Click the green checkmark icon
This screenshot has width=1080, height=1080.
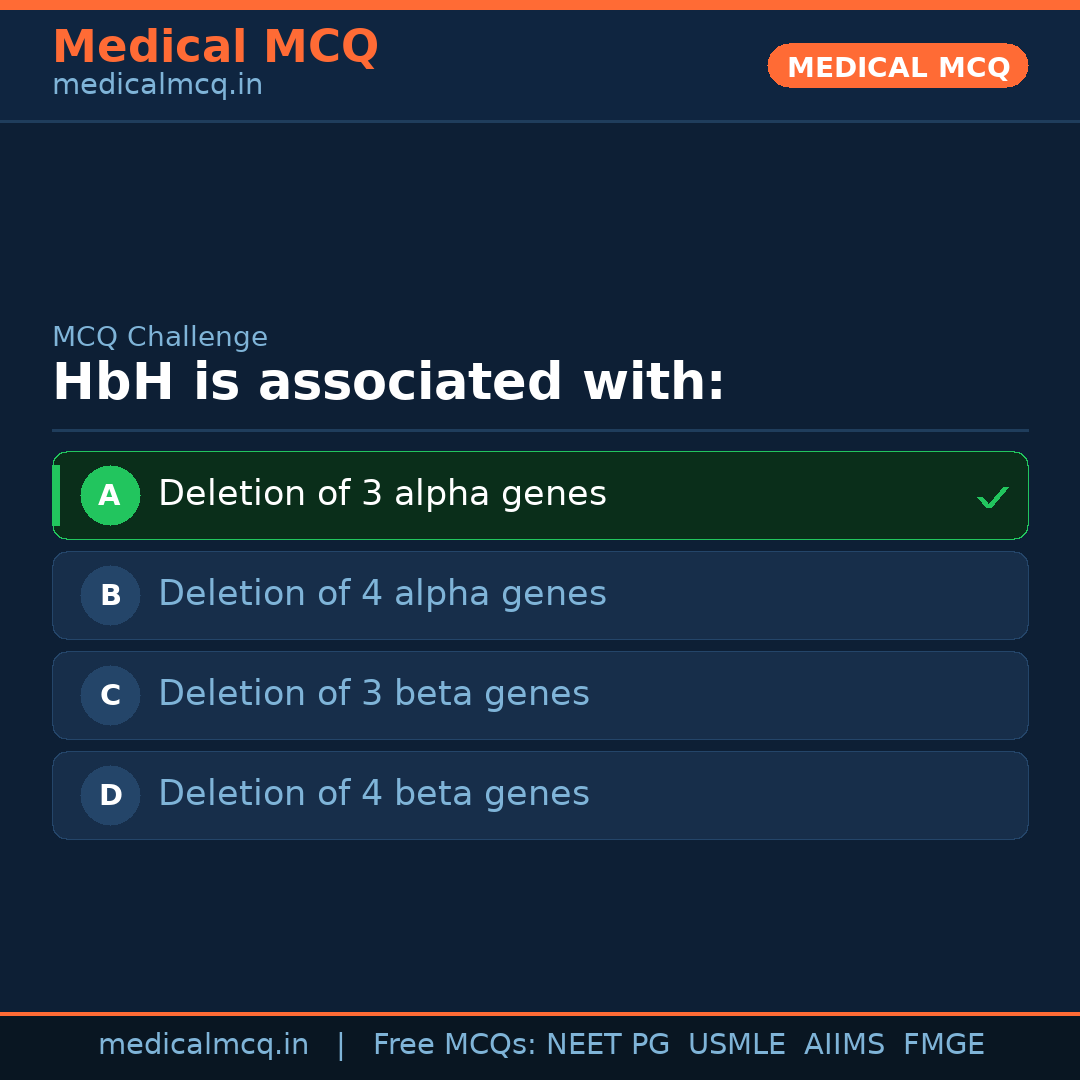coord(992,497)
